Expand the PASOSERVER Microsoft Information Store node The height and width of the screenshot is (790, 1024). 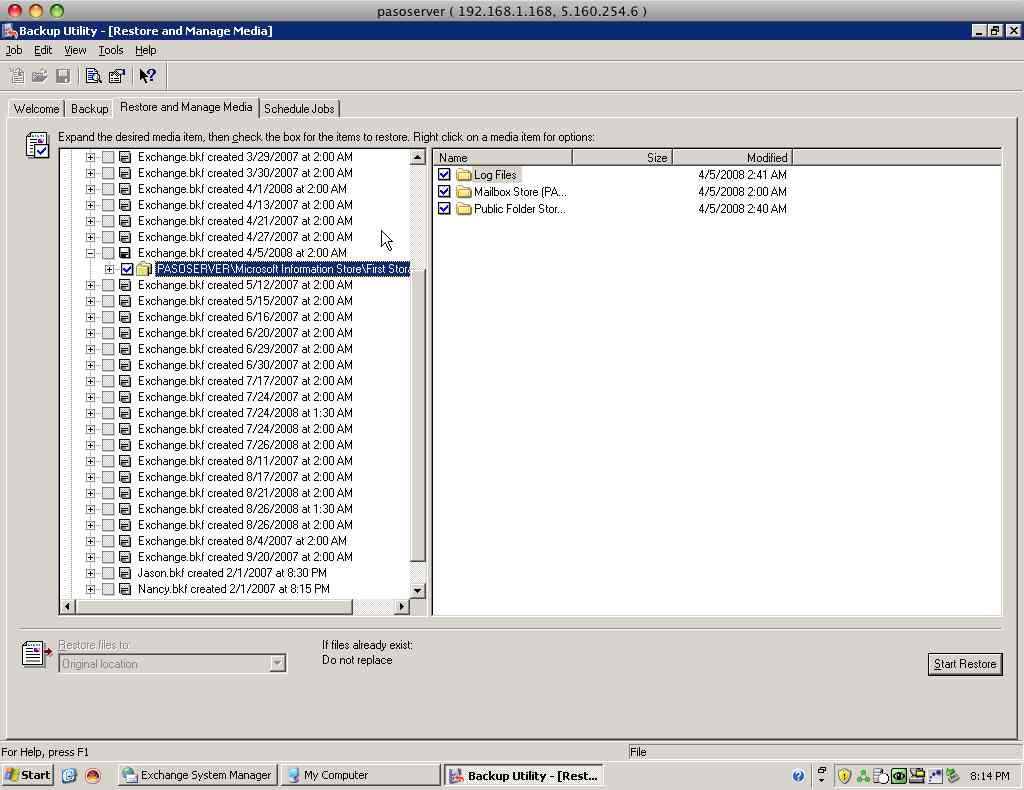pyautogui.click(x=110, y=268)
